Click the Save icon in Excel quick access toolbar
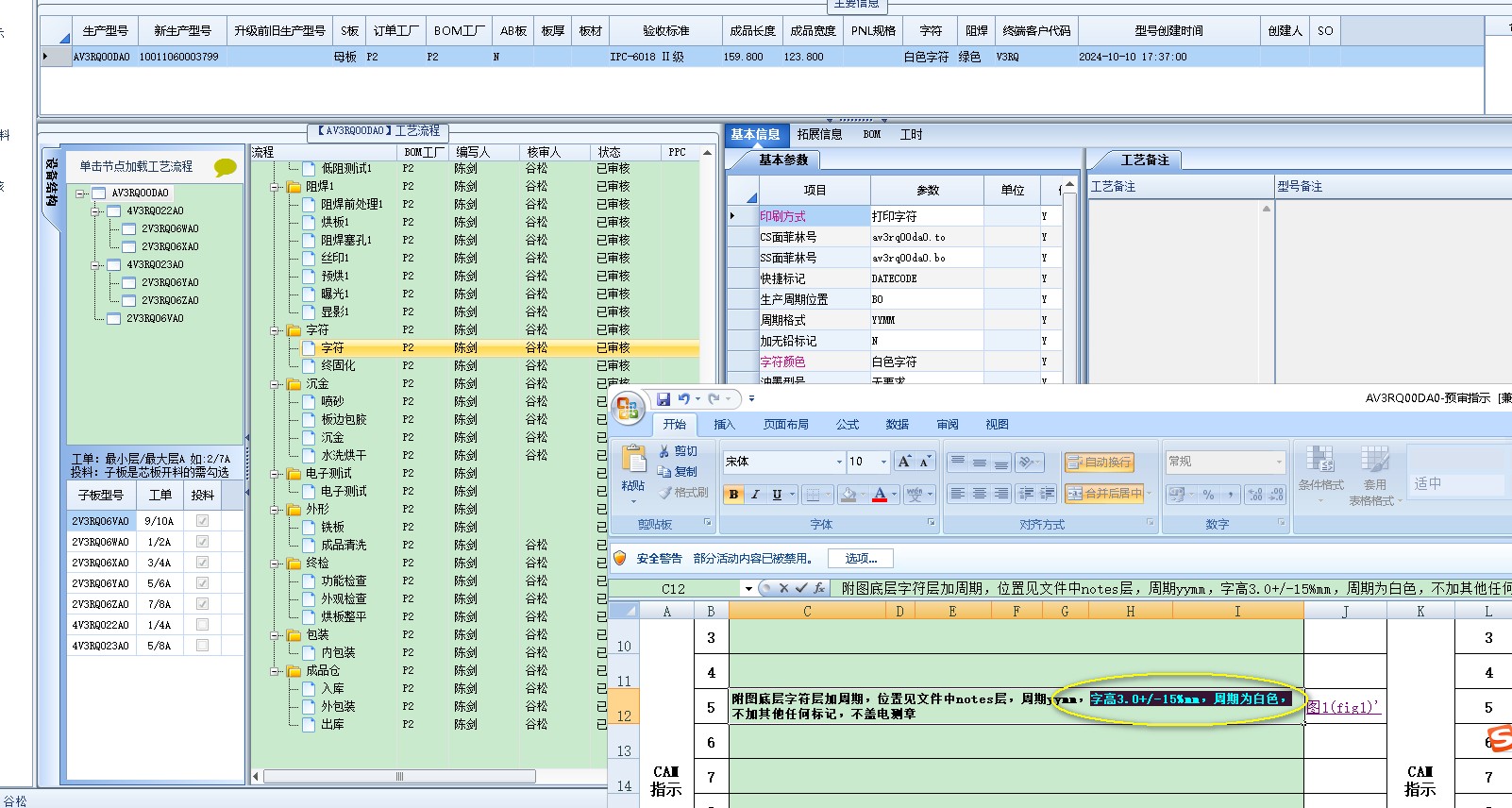 click(663, 398)
